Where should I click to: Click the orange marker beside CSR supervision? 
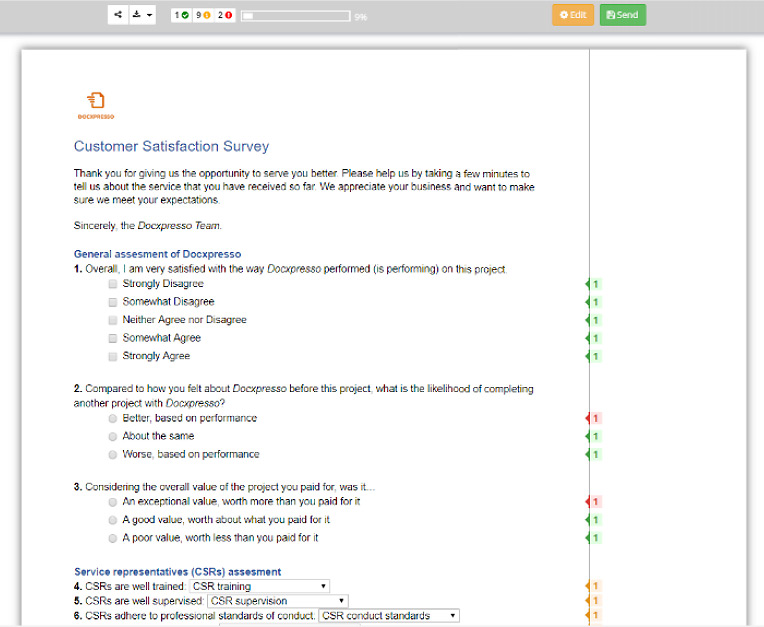(593, 601)
